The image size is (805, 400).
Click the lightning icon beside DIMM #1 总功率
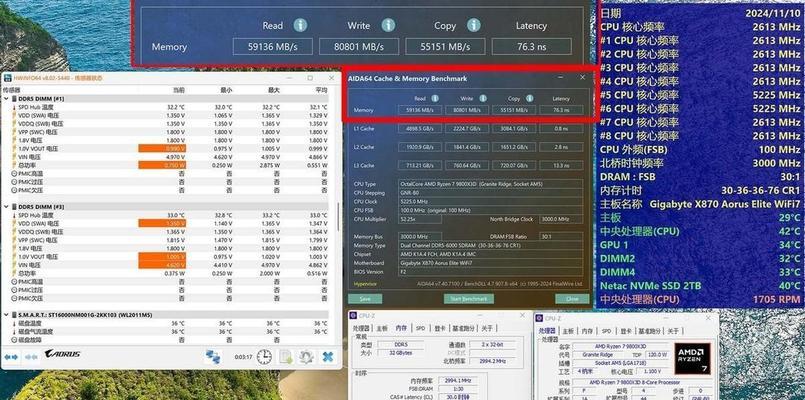[14, 165]
